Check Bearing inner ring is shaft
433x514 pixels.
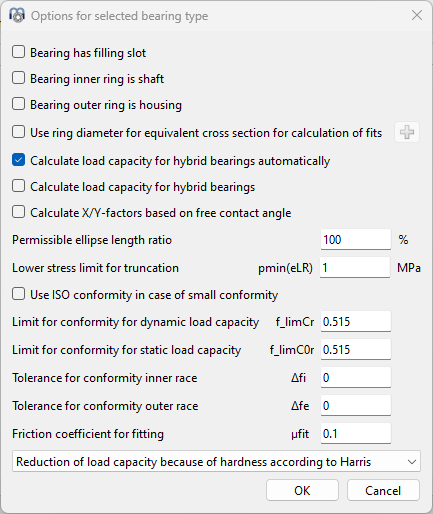18,78
